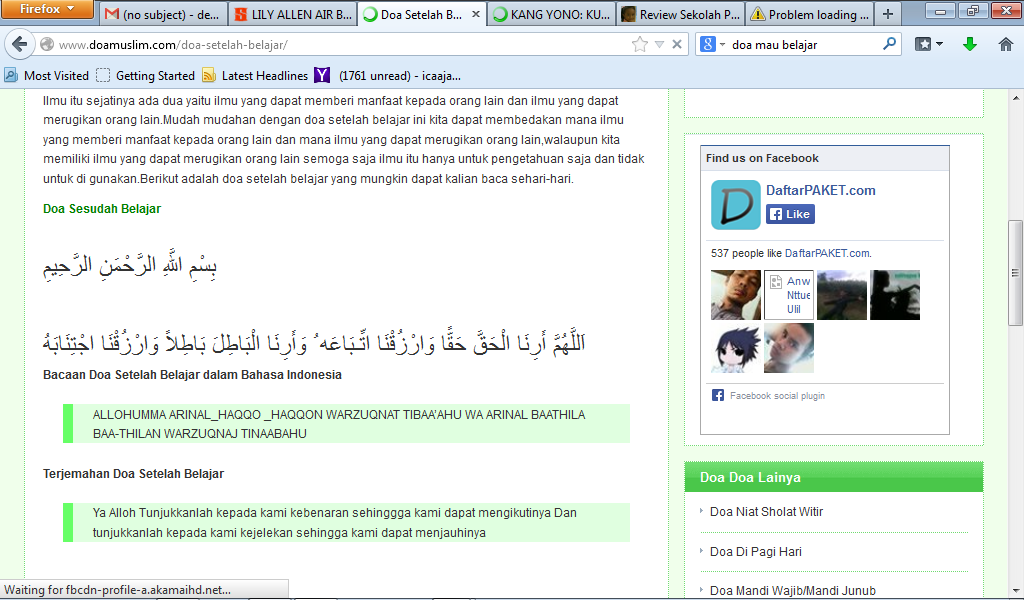Switch to the KANG YONO tab

click(x=552, y=14)
